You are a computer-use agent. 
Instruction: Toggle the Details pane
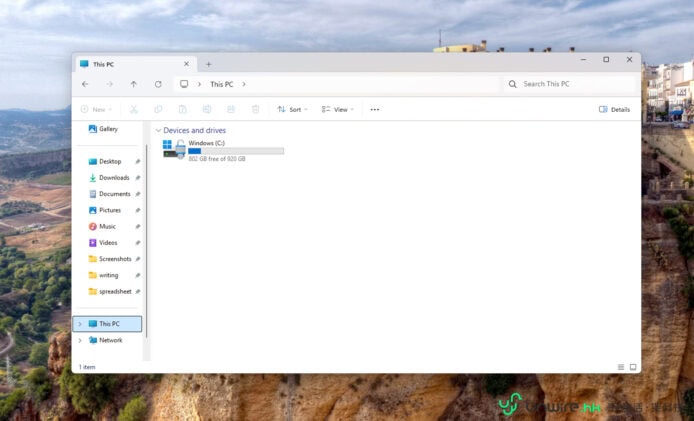(614, 109)
